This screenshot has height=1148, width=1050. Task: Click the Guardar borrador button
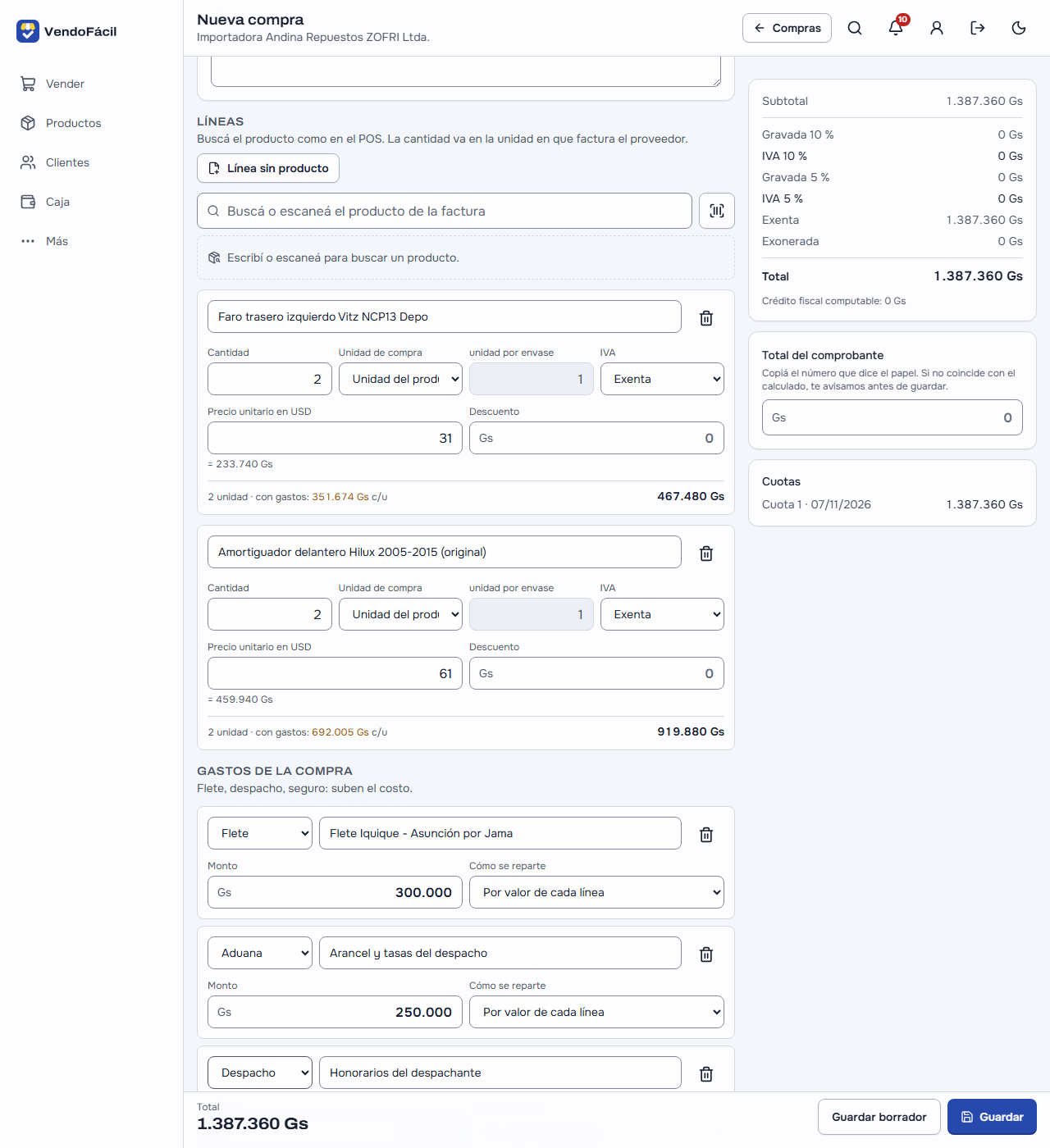879,1117
